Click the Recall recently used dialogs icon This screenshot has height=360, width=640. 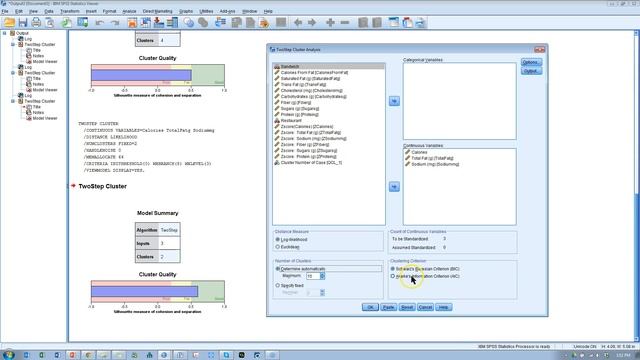82,22
